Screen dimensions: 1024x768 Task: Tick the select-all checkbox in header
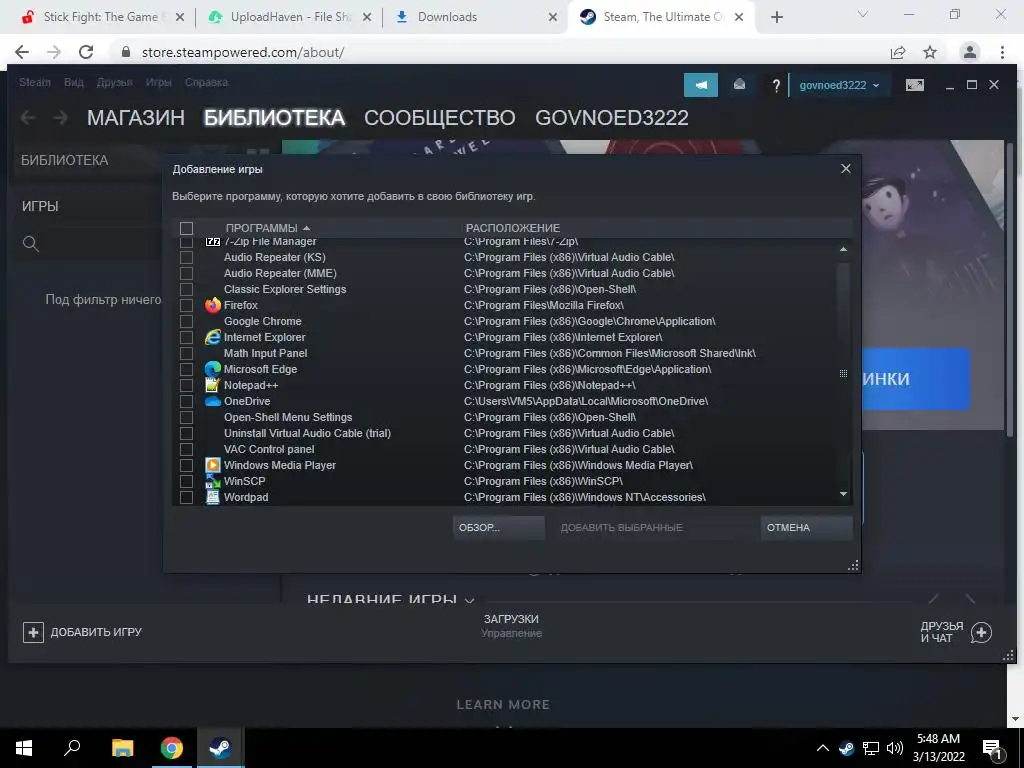(x=186, y=228)
